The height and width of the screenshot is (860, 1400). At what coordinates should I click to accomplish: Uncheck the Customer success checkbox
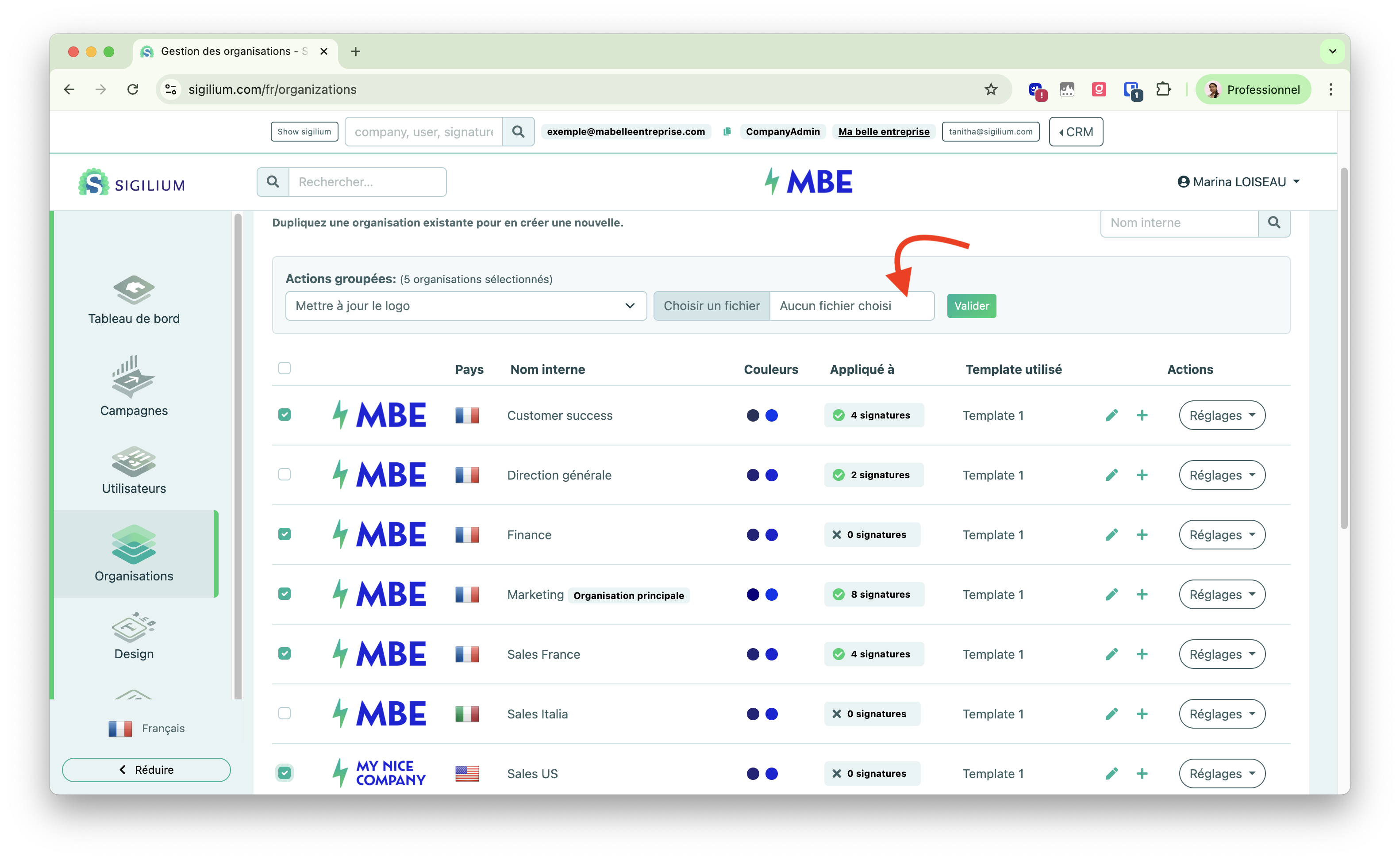pos(285,415)
